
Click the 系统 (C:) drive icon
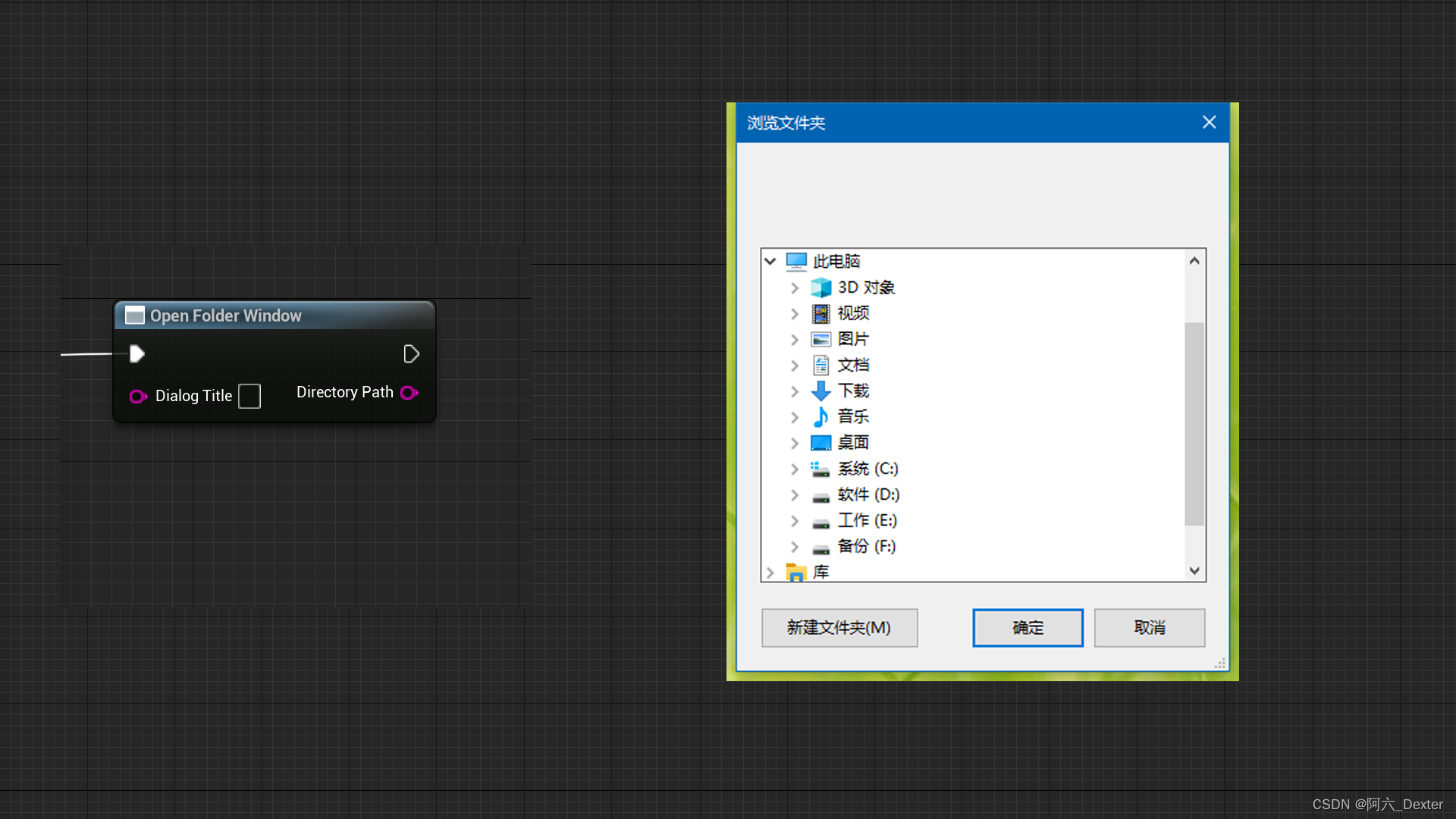pos(821,469)
